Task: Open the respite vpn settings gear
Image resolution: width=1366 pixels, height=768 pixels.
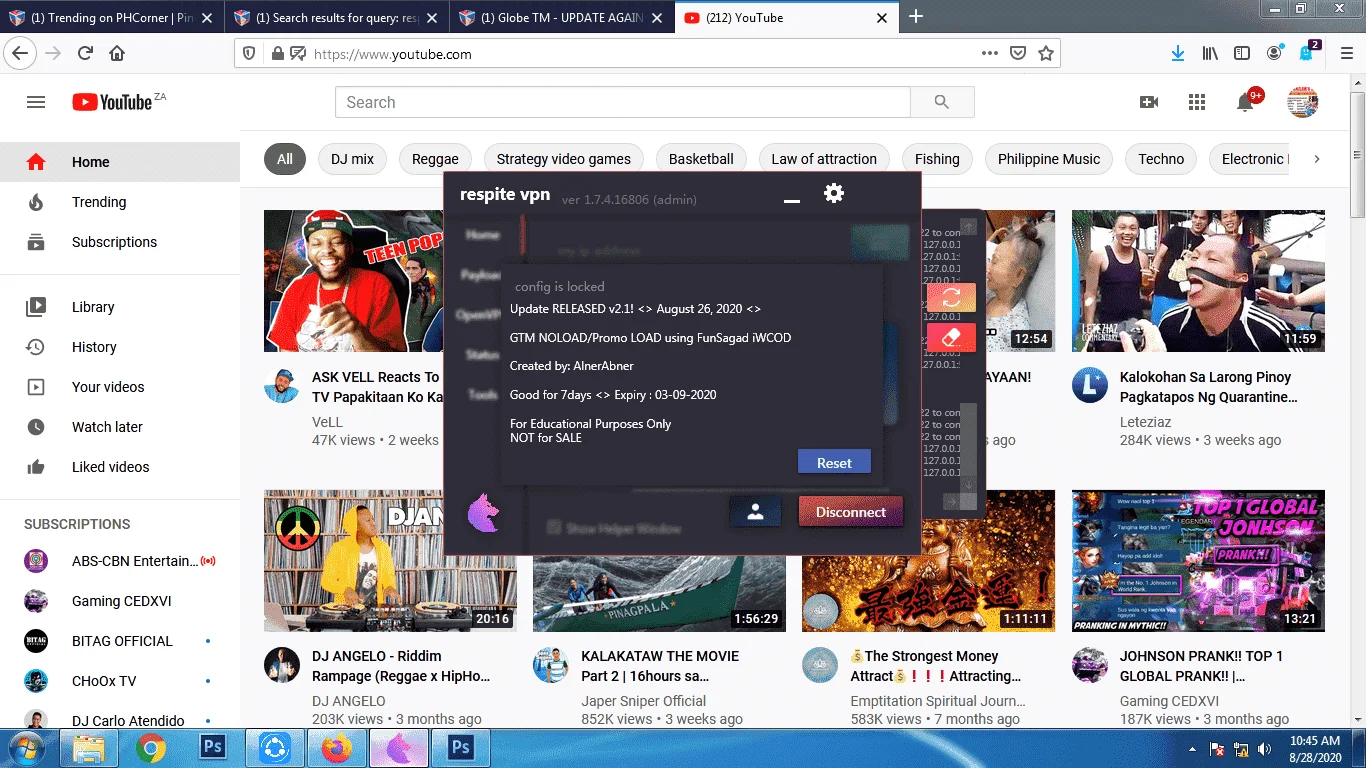Action: (834, 193)
